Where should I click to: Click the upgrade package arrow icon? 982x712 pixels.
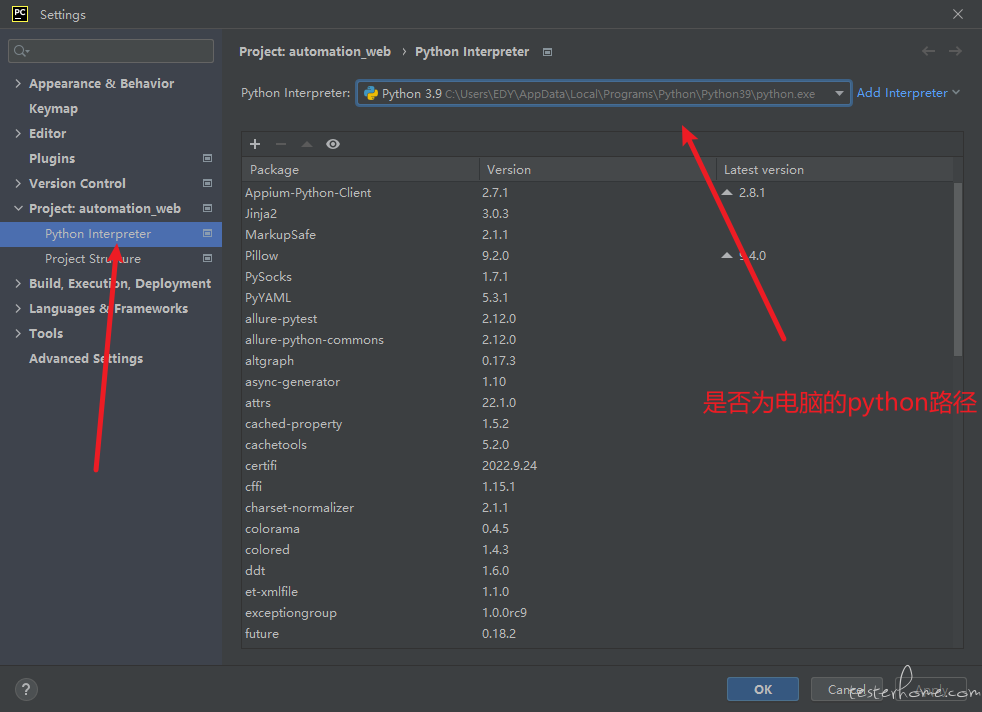(x=307, y=144)
